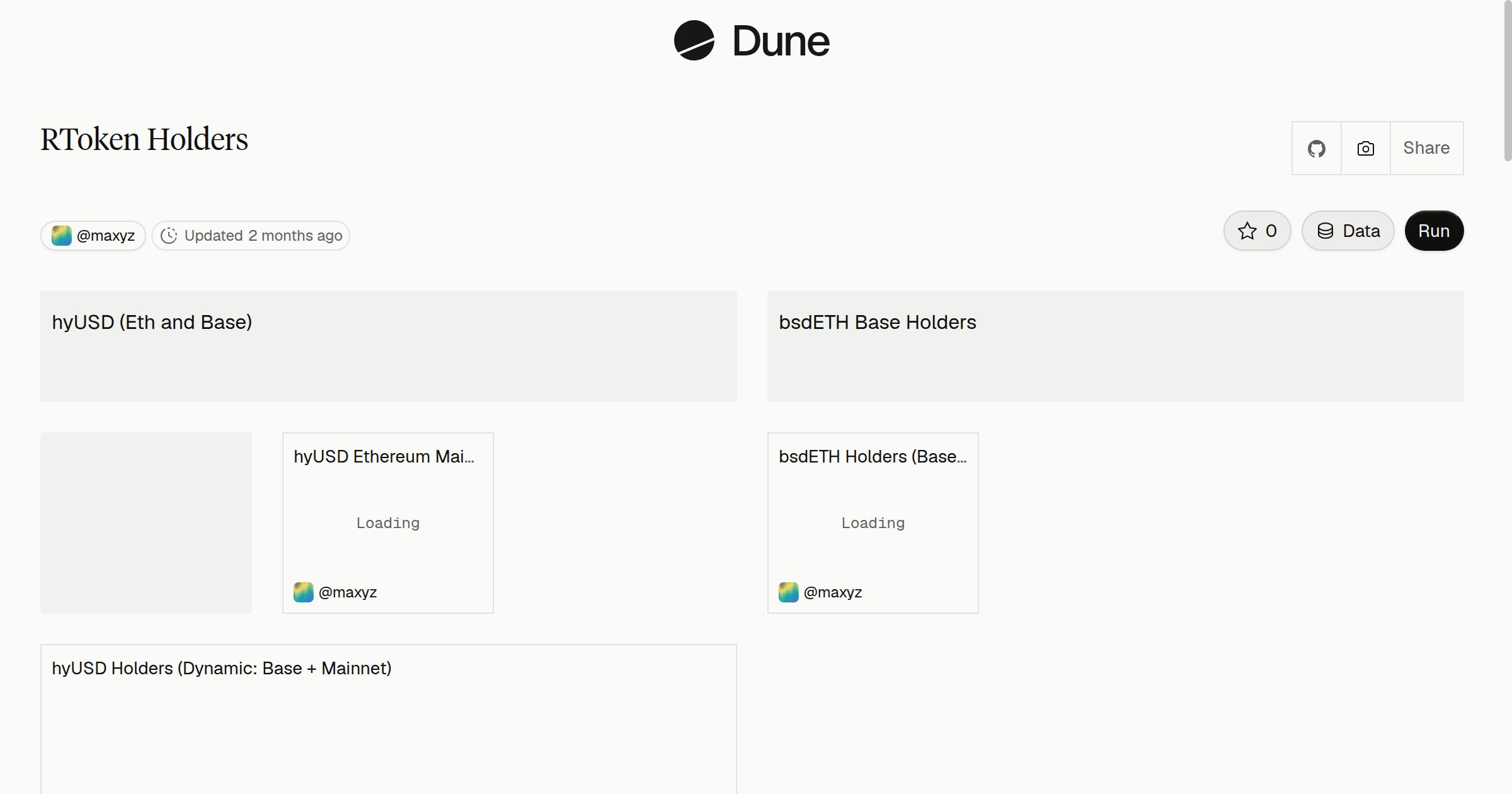Open hyUSD Holders (Dynamic: Base + Mainnet) title

(222, 669)
